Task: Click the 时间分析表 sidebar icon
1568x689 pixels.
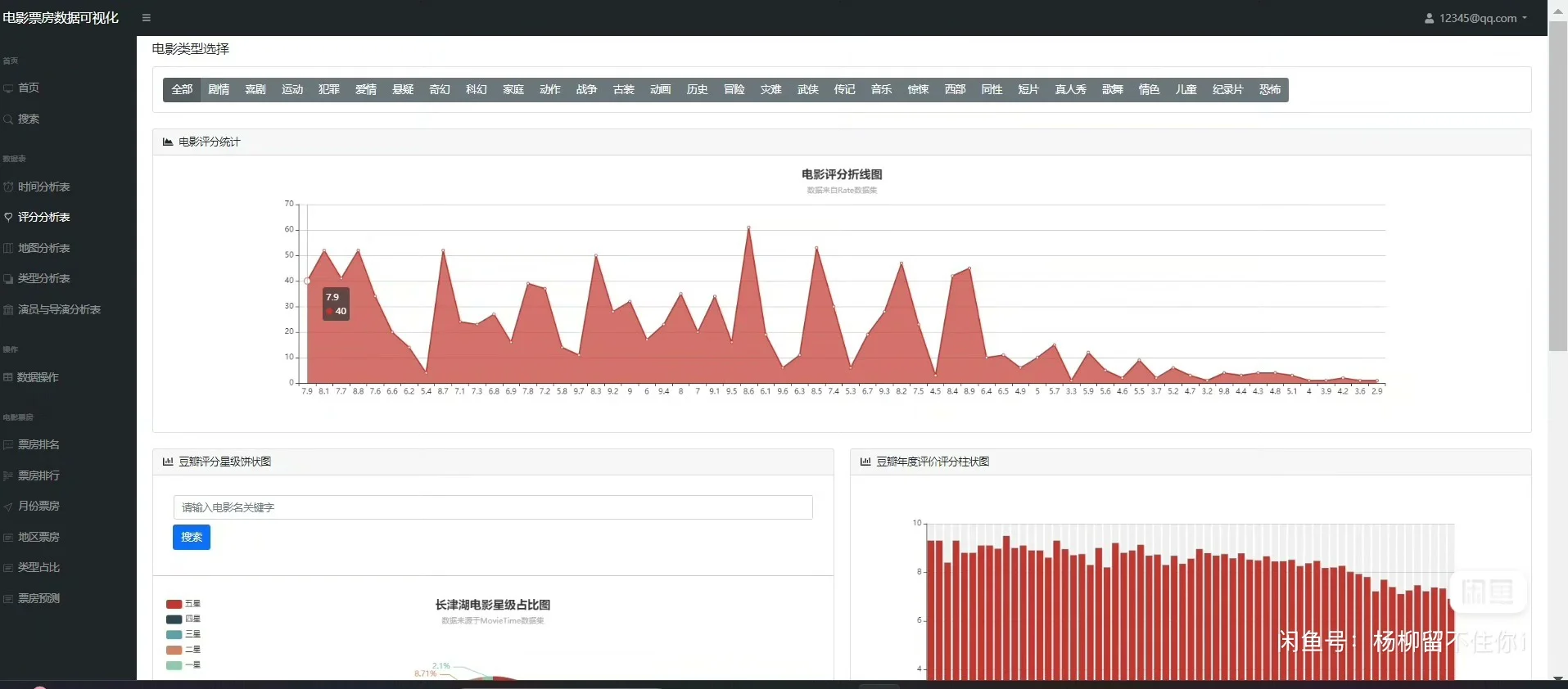Action: (x=8, y=187)
